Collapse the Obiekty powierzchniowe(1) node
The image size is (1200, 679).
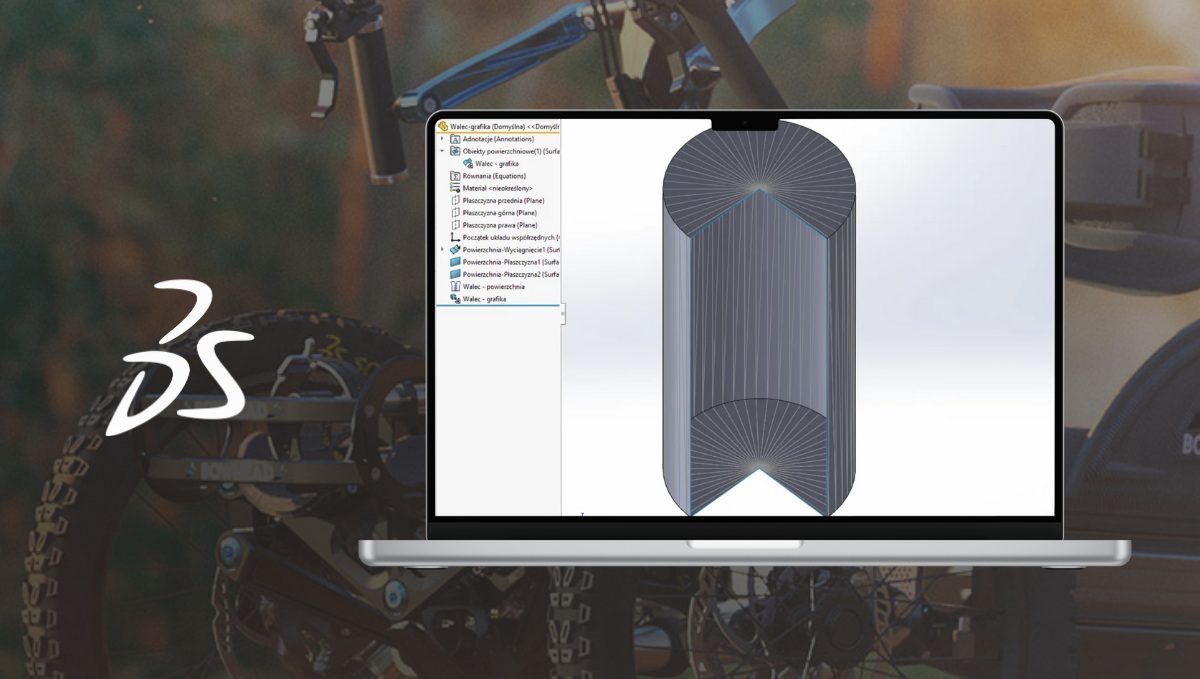tap(442, 151)
